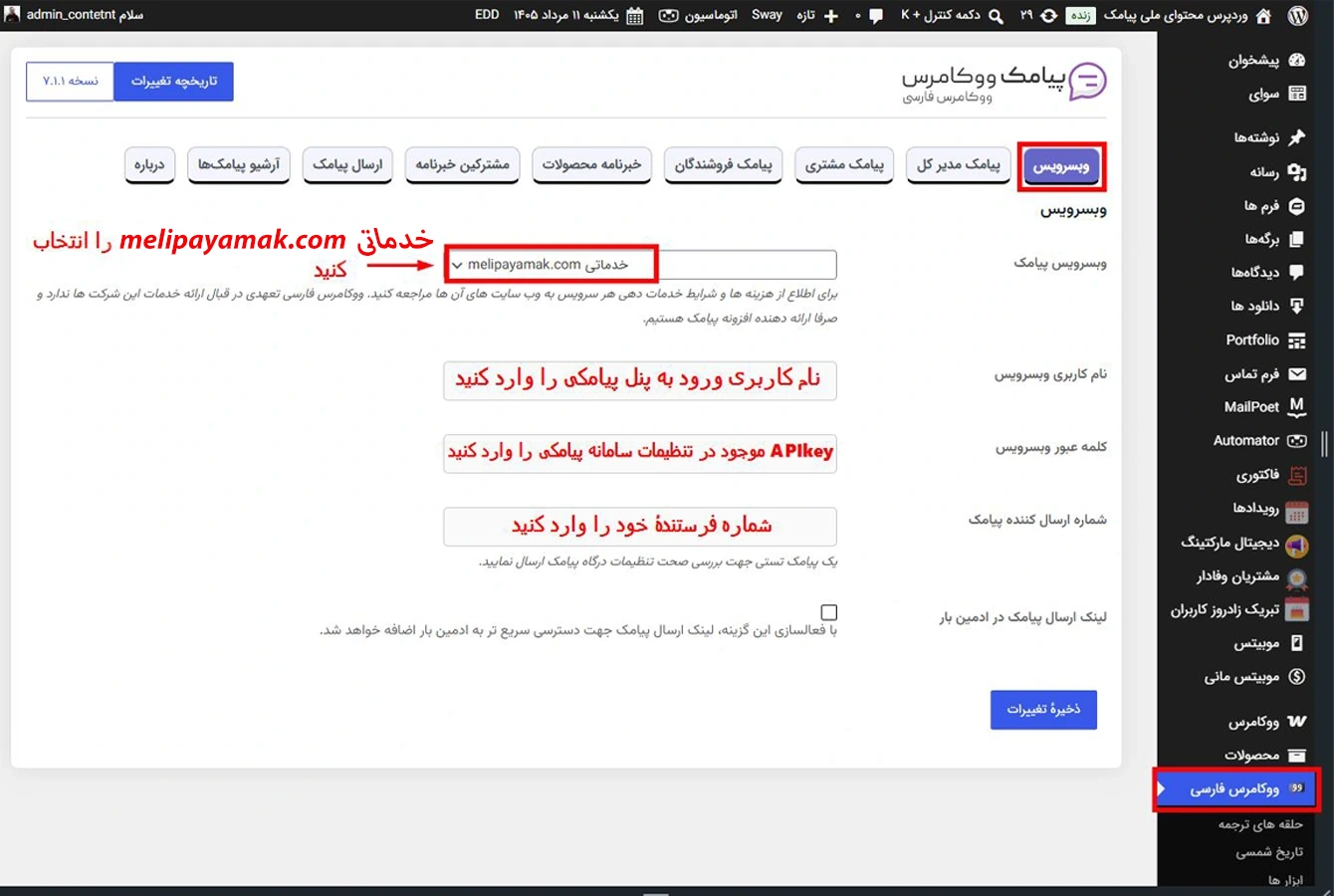Click the نام کاربری وبسرویس input field
This screenshot has width=1334, height=896.
click(x=640, y=380)
